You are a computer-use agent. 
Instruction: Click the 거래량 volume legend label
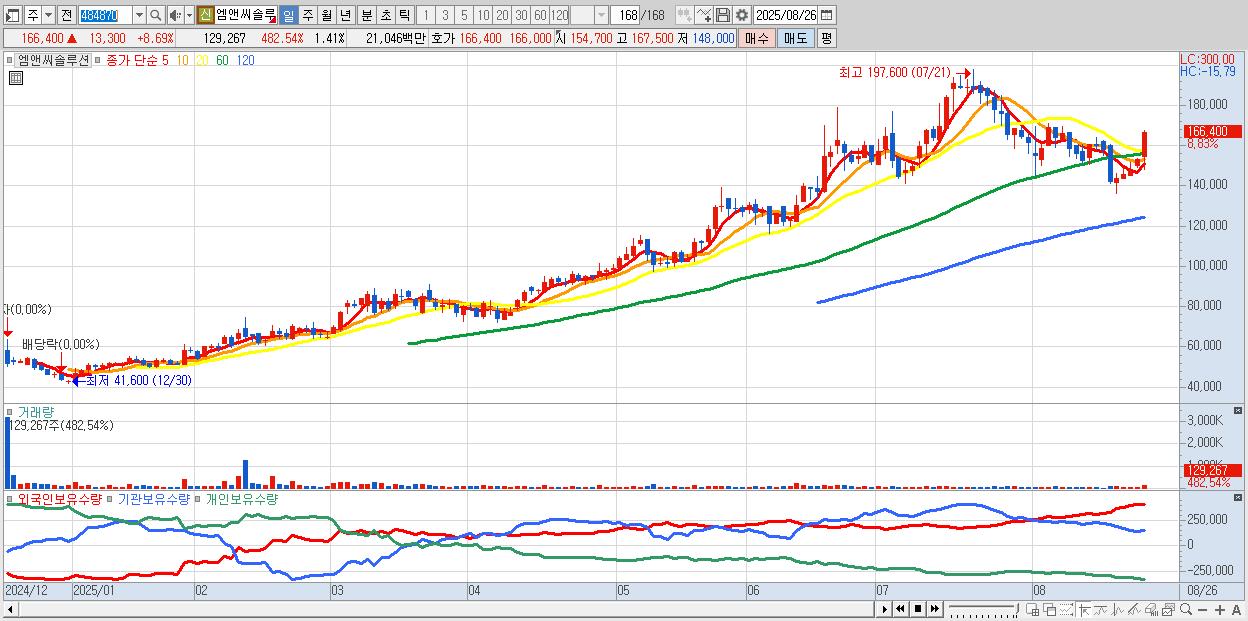tap(35, 412)
